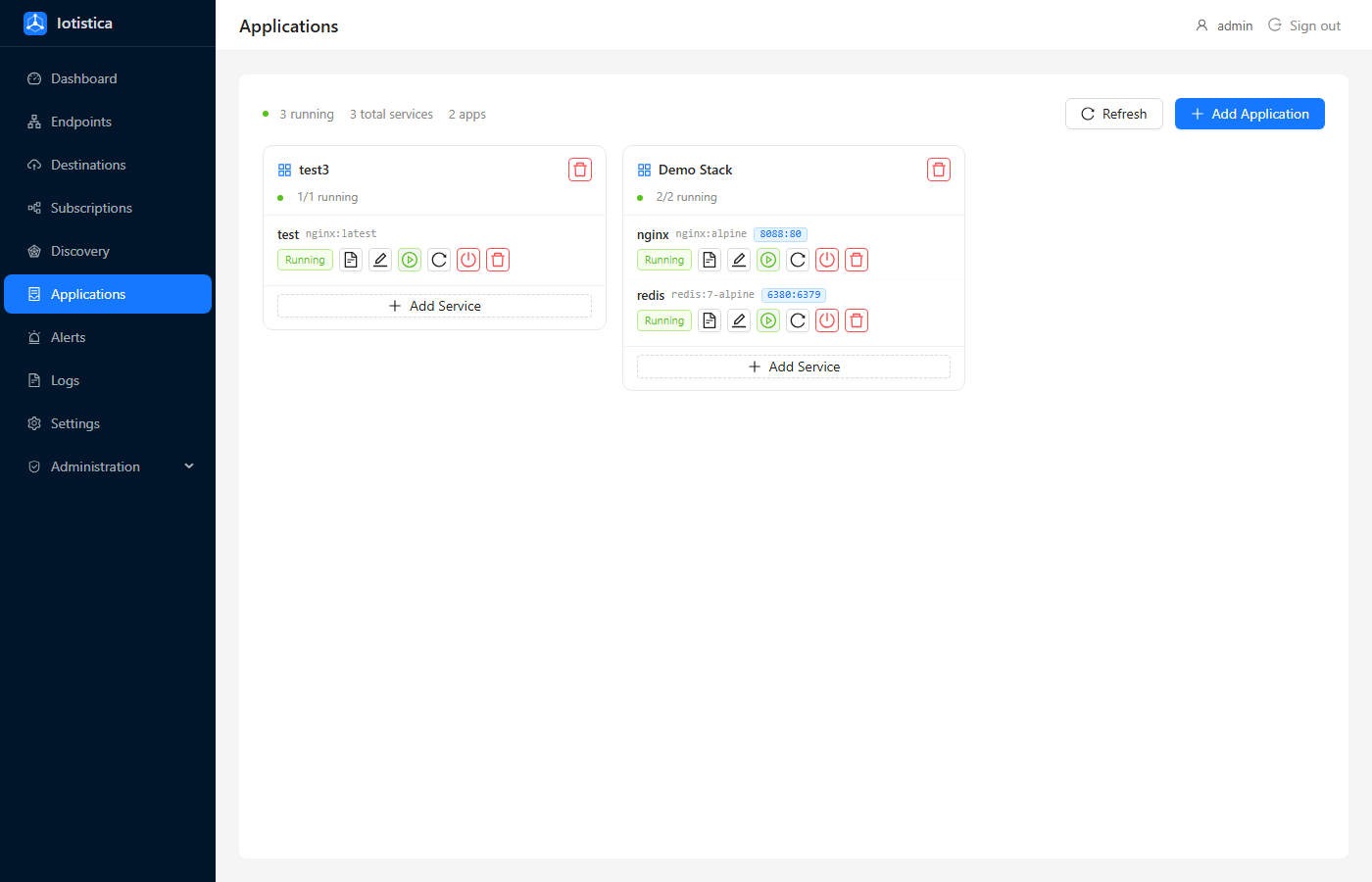Delete the test service
1372x882 pixels.
(x=498, y=260)
